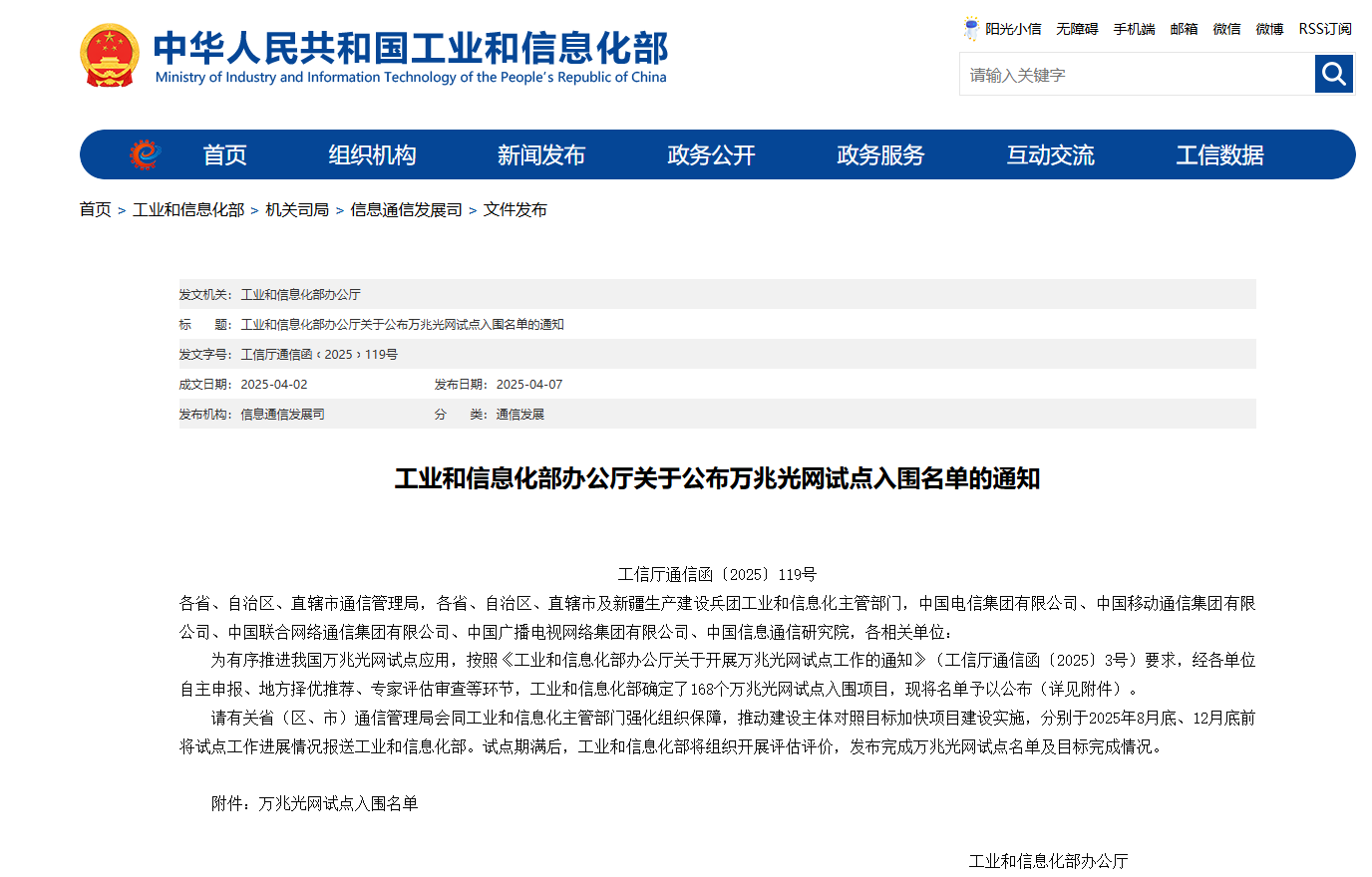This screenshot has width=1372, height=877.
Task: Click the magnifier search button
Action: (1333, 74)
